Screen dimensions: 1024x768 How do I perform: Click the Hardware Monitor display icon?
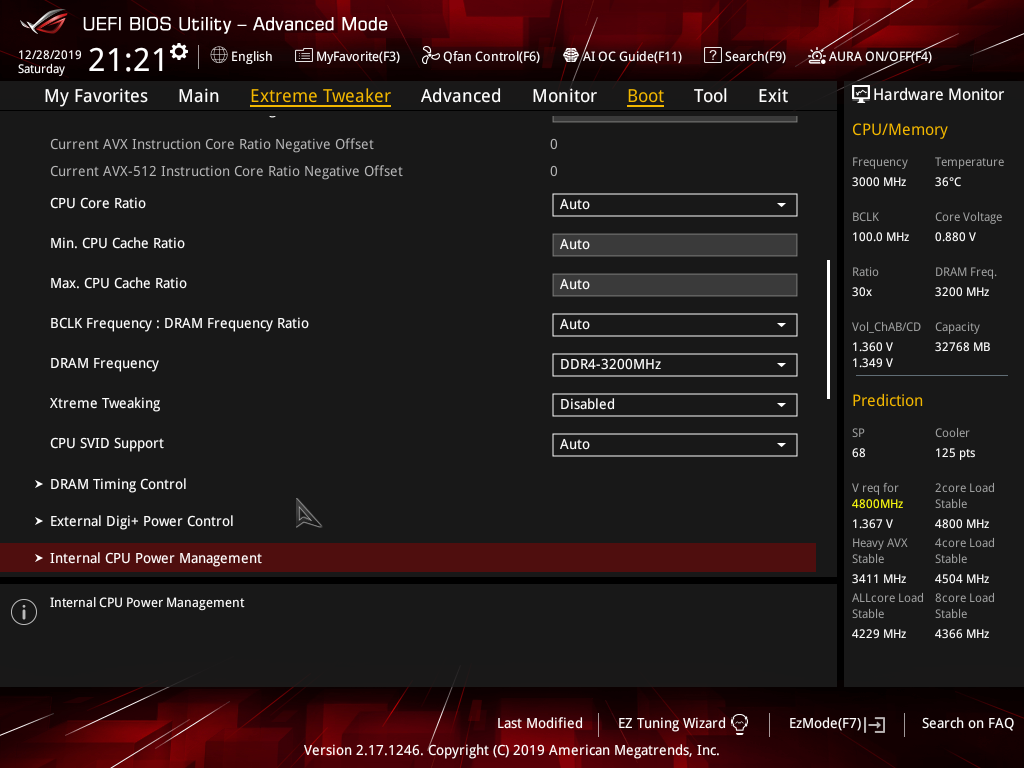(861, 95)
